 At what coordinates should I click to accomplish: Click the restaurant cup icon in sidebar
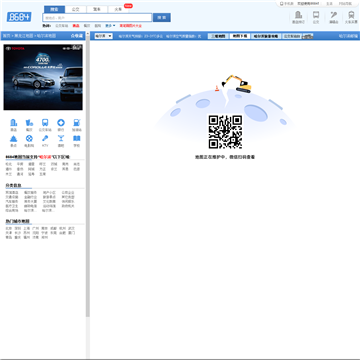(x=29, y=123)
